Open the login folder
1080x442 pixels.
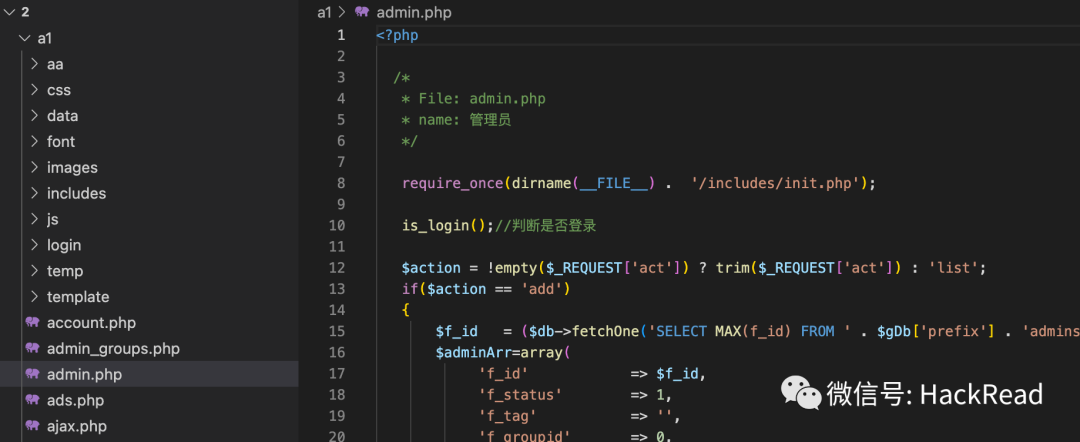click(x=64, y=245)
